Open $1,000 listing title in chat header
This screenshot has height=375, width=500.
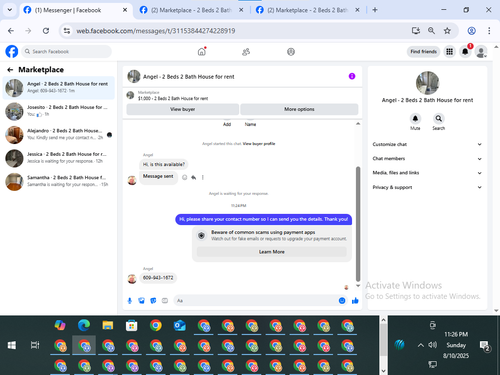173,99
